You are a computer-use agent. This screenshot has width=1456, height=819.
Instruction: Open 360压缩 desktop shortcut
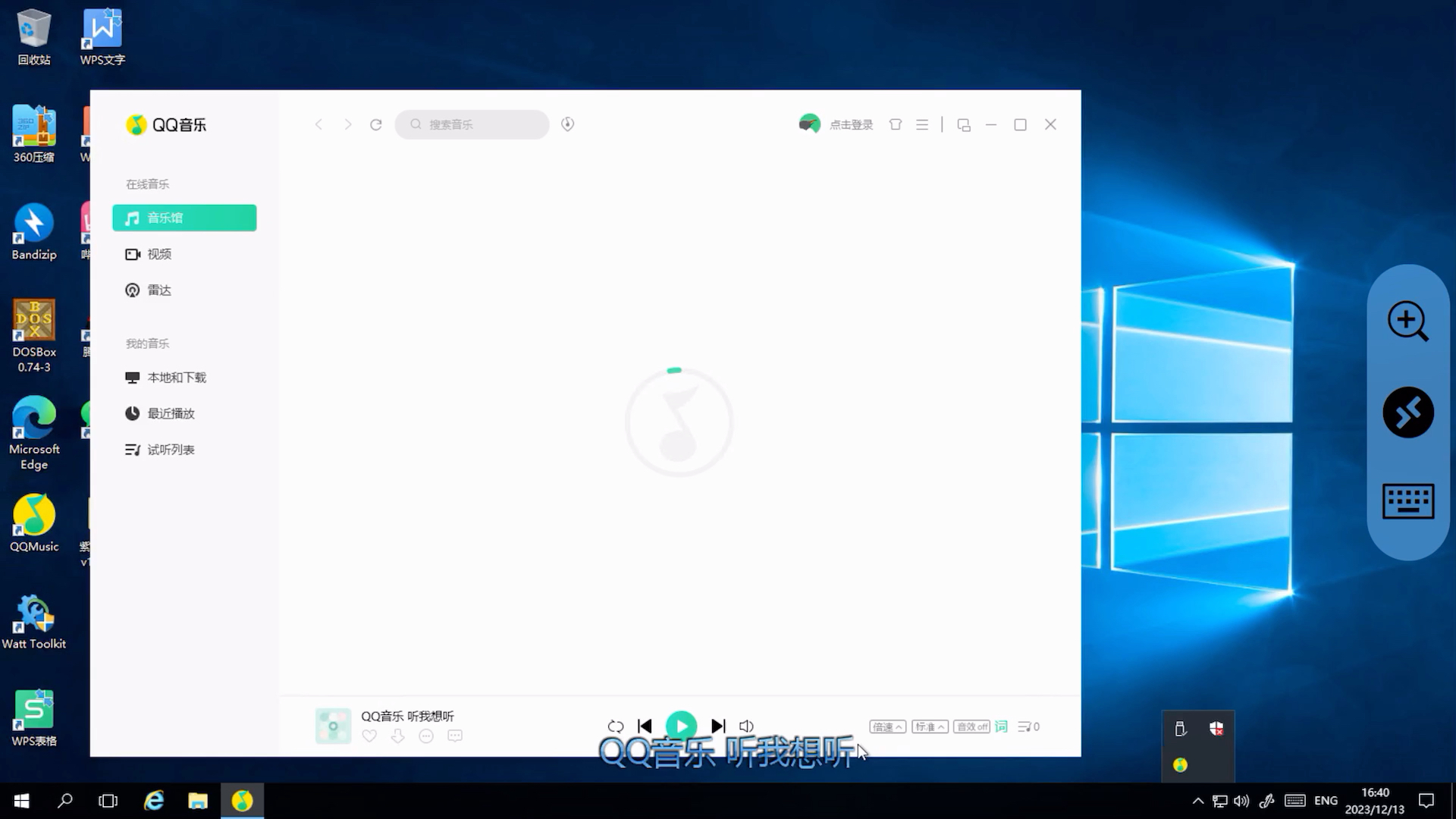34,134
